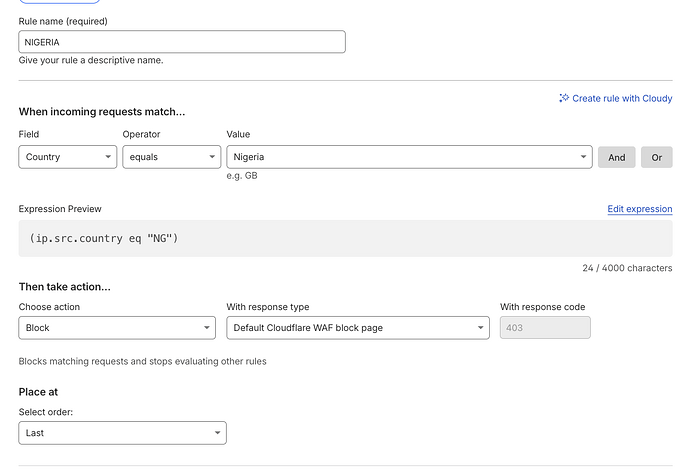Open the Select order dropdown showing Last
The image size is (690, 472).
pos(122,433)
